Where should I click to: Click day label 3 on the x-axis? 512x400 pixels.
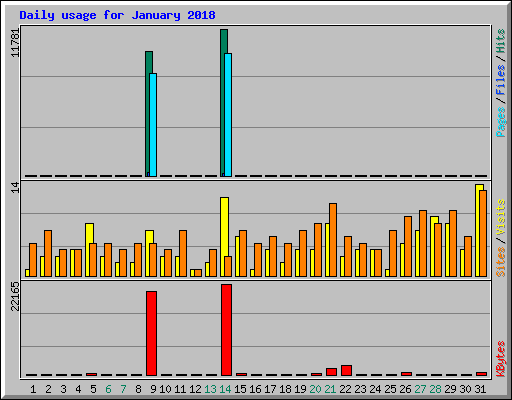pos(63,389)
